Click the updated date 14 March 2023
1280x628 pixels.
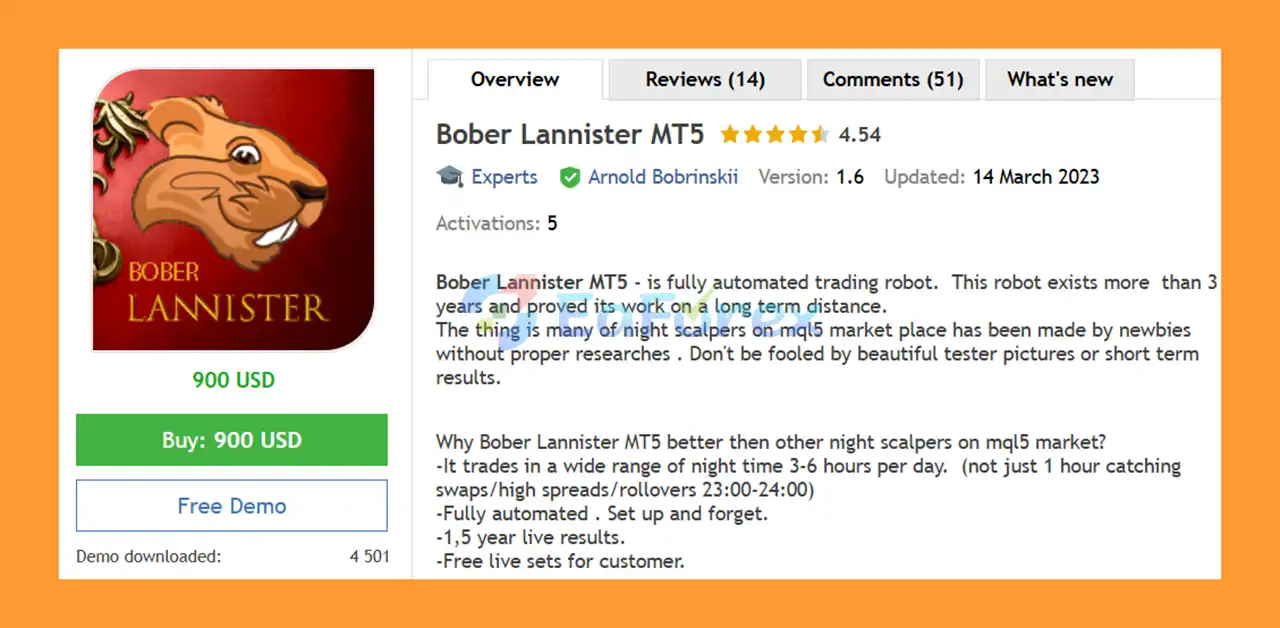click(1036, 177)
